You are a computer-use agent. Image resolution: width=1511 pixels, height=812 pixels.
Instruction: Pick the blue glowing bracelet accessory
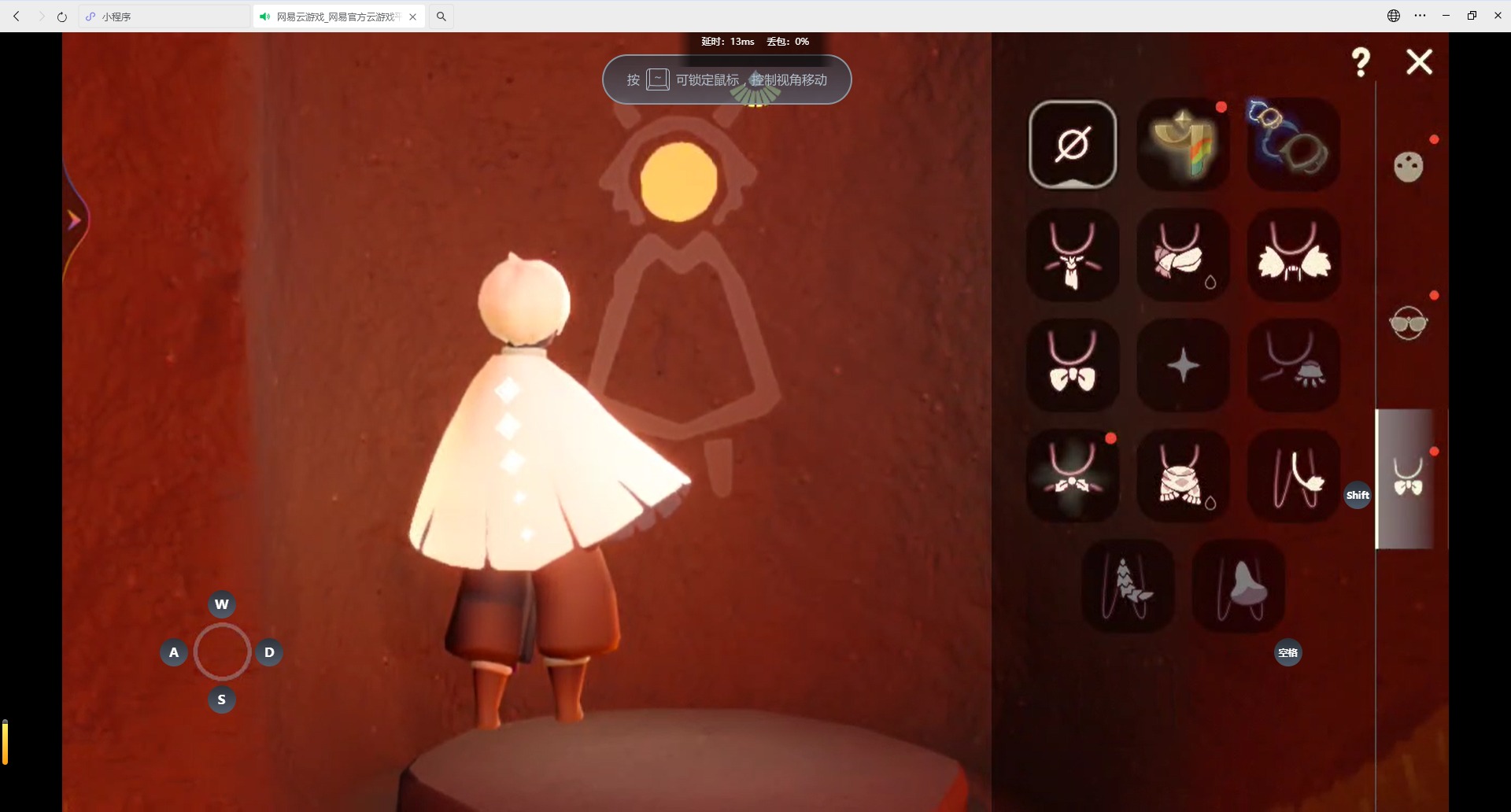point(1293,145)
